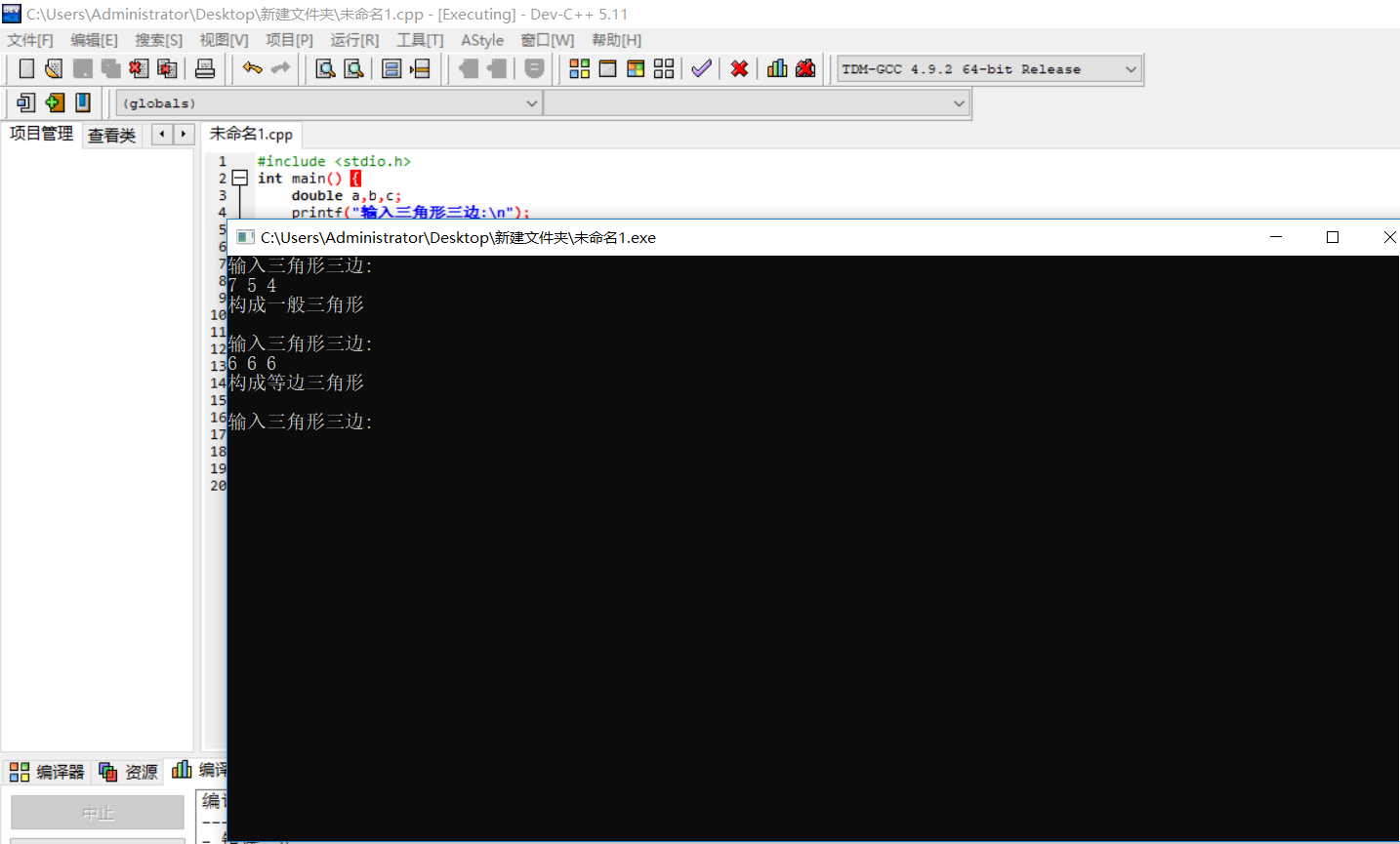
Task: Click the Insert icon on second toolbar
Action: tap(26, 102)
